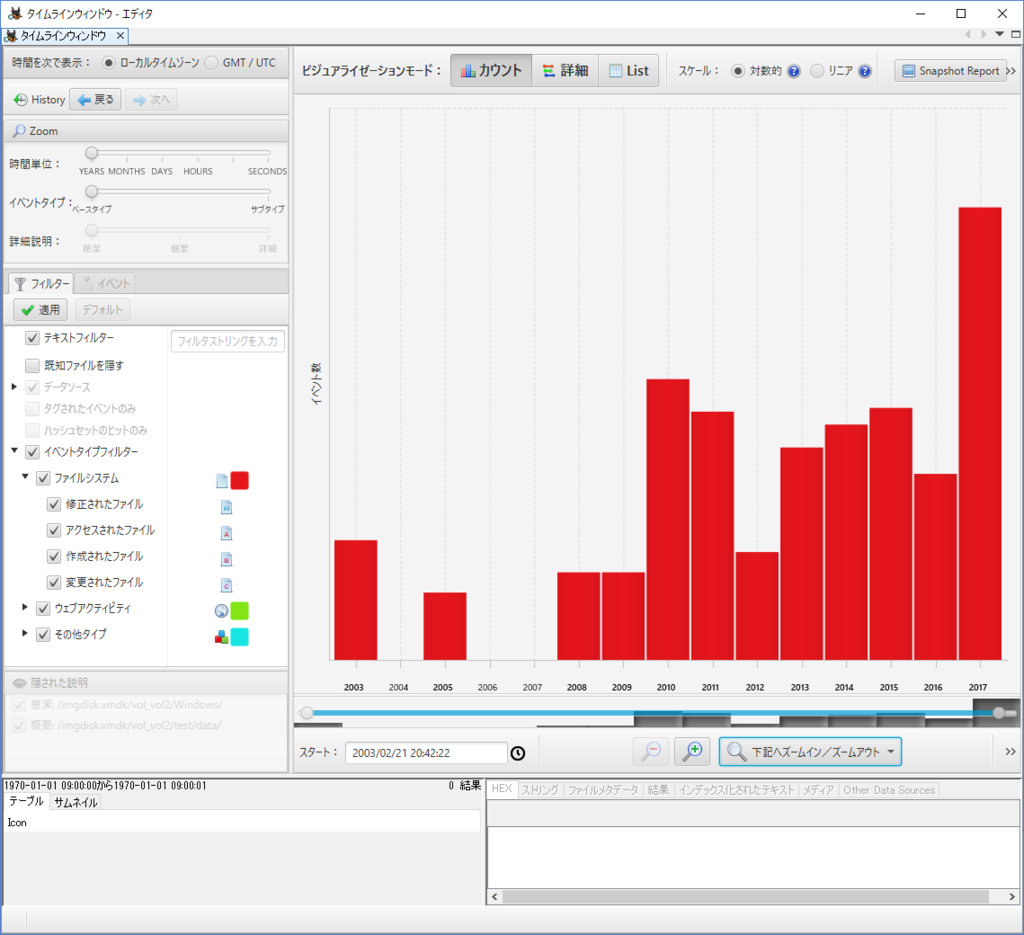Click the 時間単位 slider handle
Image resolution: width=1024 pixels, height=935 pixels.
(91, 153)
